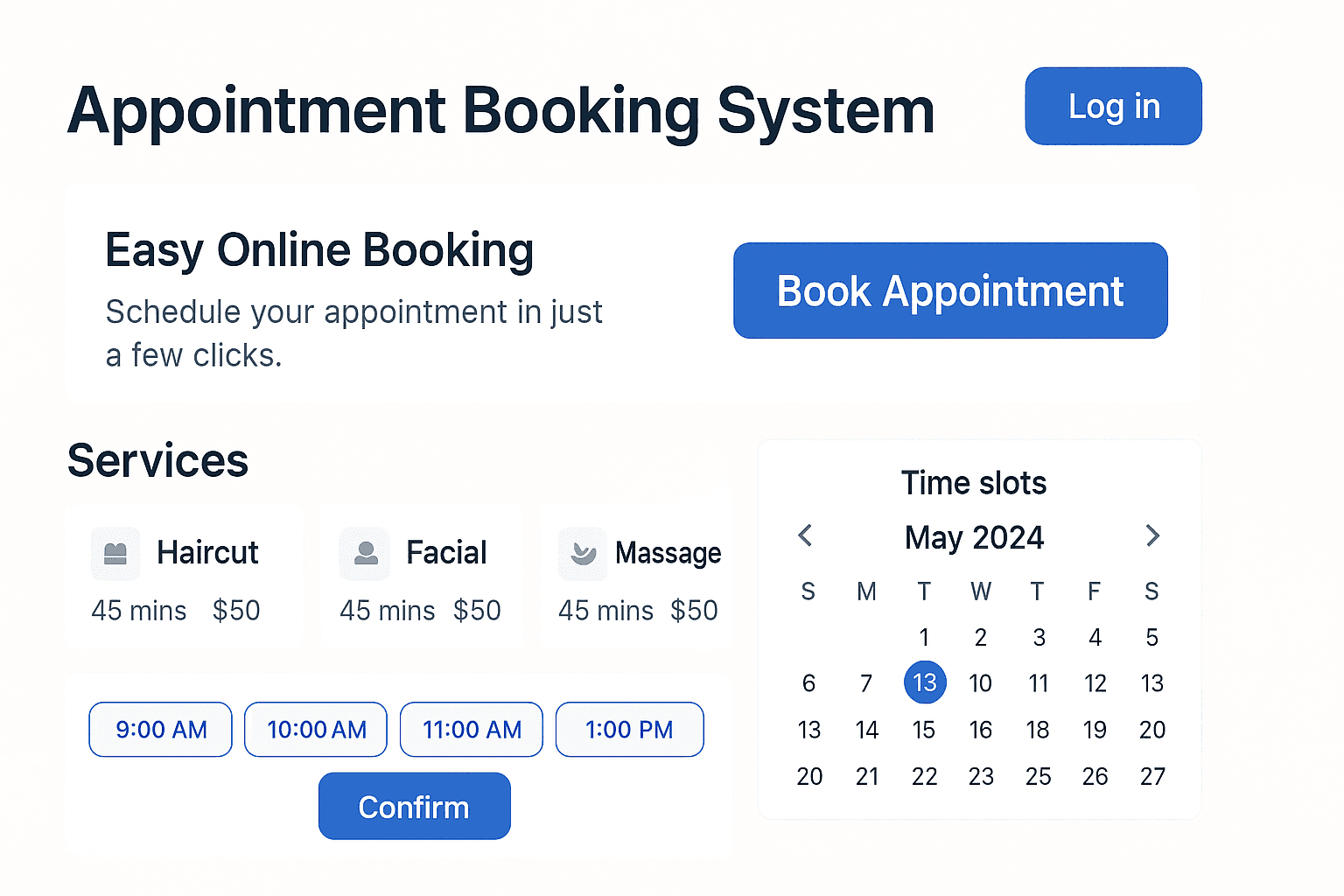Click the May 2024 month header
1344x896 pixels.
[x=974, y=537]
